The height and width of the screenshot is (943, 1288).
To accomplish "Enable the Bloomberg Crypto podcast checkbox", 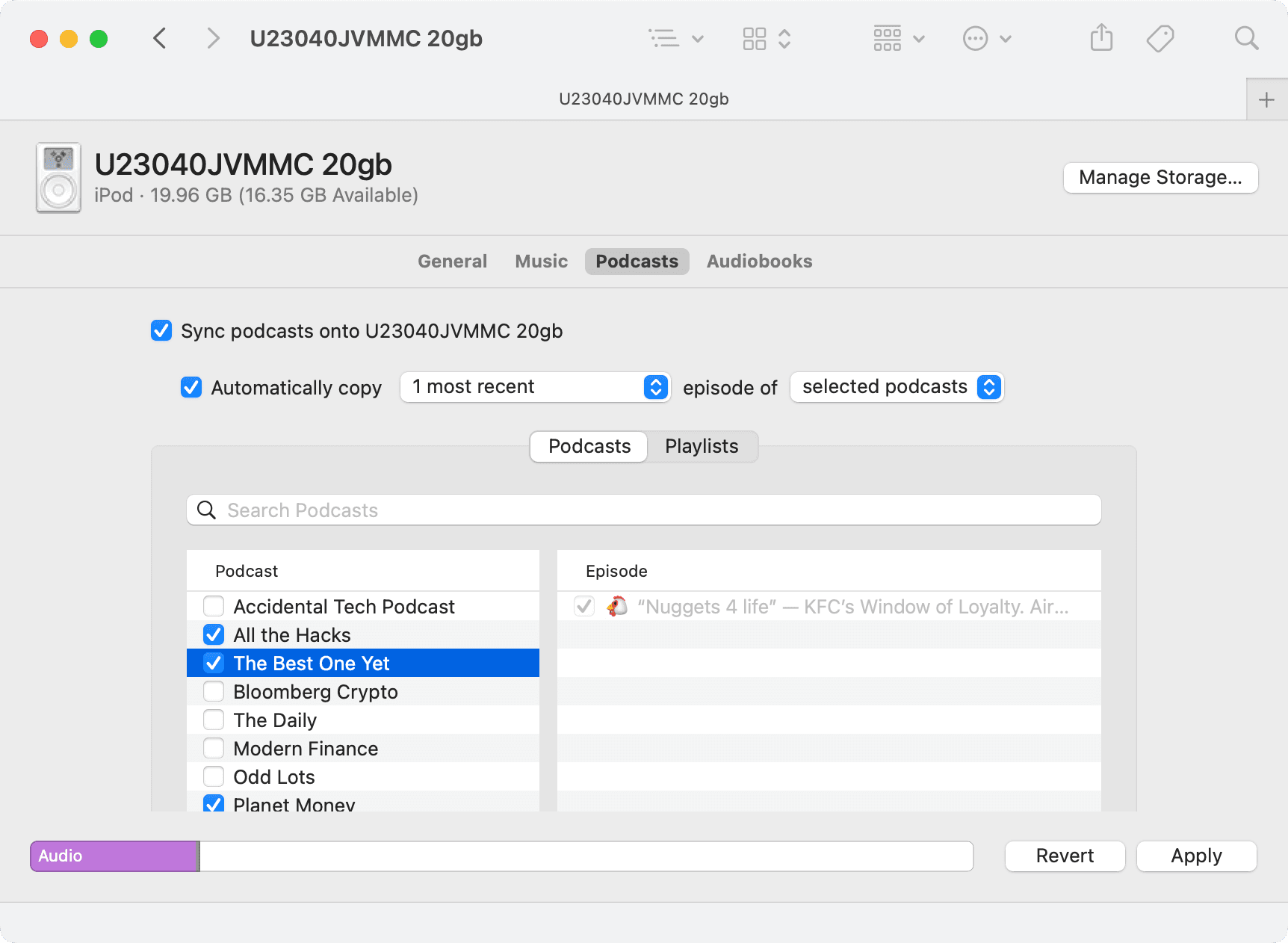I will point(214,691).
